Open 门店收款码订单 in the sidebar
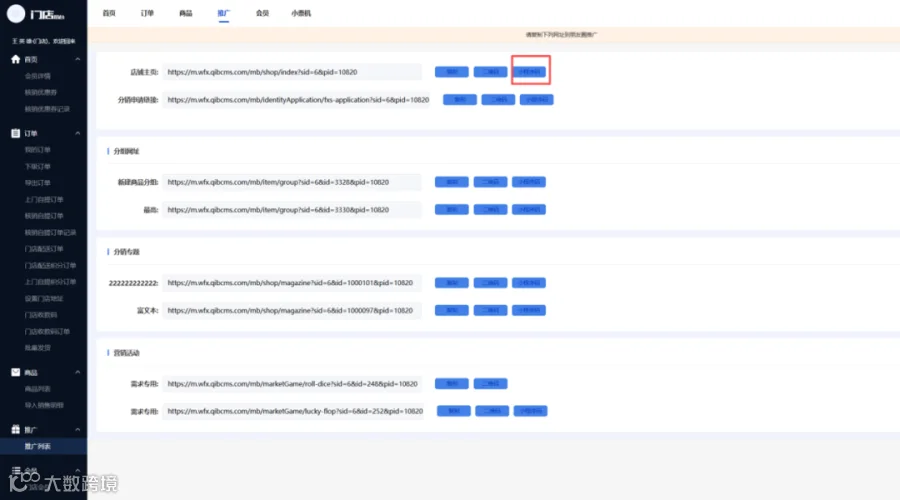The image size is (900, 500). click(47, 332)
